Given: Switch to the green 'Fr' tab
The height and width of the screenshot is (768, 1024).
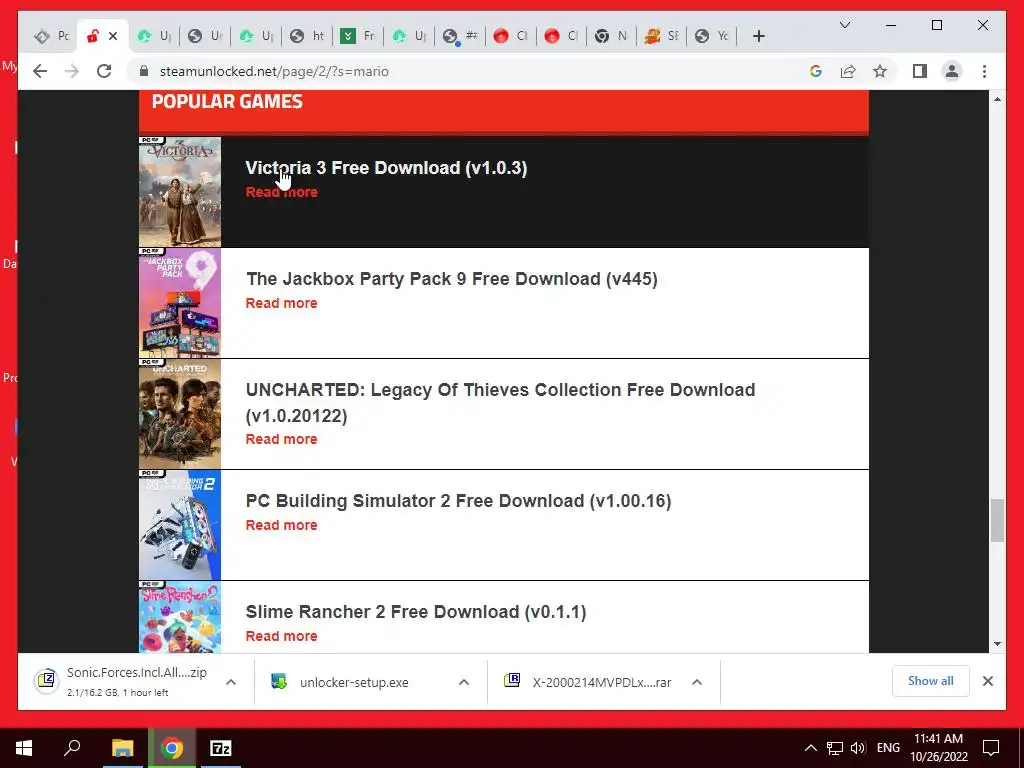Looking at the screenshot, I should (358, 36).
